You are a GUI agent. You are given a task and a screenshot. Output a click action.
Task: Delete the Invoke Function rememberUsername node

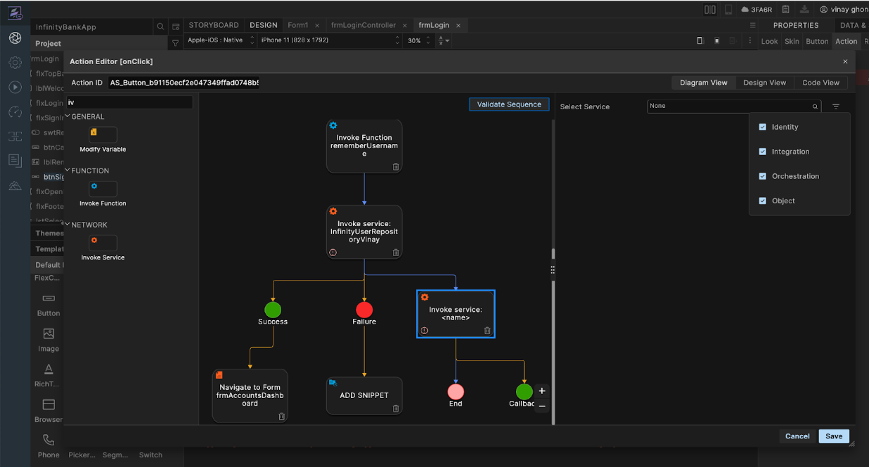395,167
